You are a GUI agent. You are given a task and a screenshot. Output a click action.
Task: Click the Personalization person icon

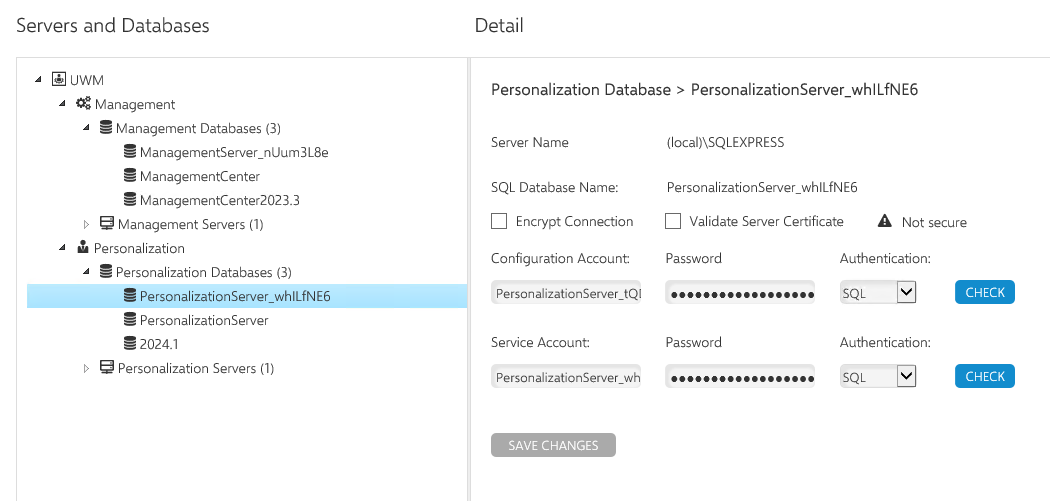83,248
